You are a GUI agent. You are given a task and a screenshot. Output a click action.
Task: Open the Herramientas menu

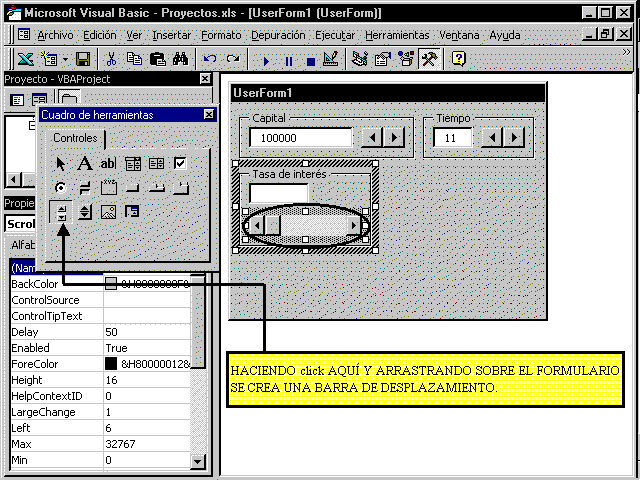click(x=397, y=36)
